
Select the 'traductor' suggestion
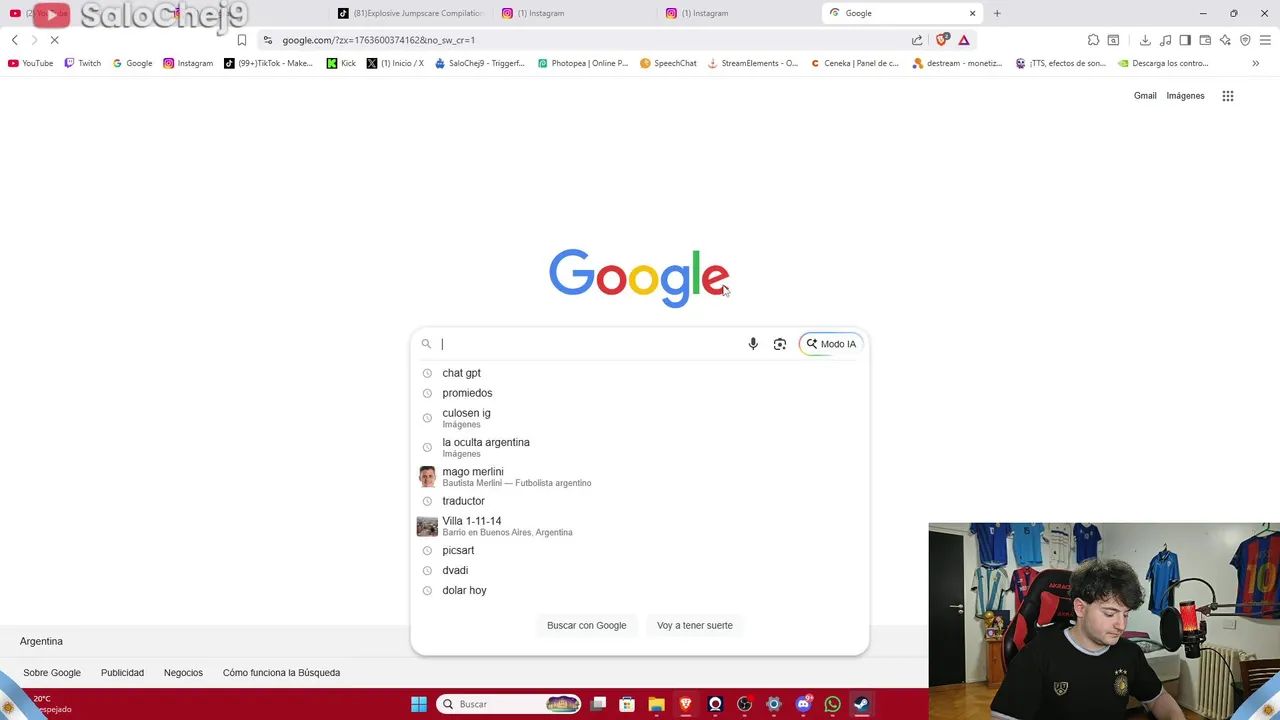click(640, 501)
